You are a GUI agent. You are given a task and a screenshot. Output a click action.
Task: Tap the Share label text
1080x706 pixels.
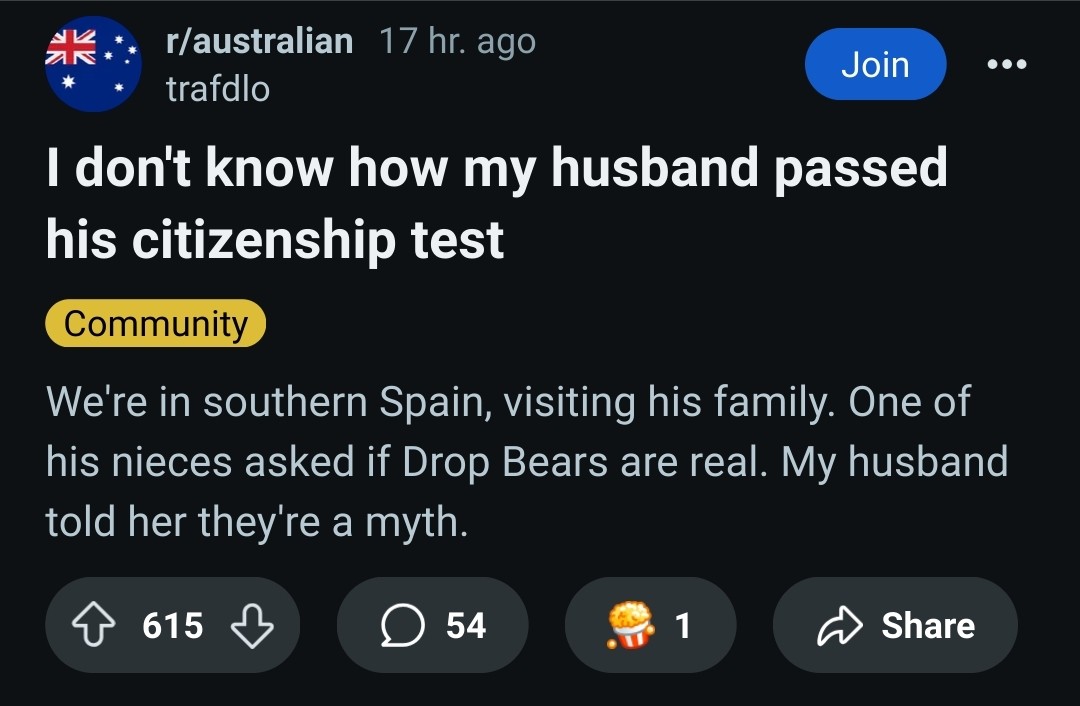click(927, 626)
